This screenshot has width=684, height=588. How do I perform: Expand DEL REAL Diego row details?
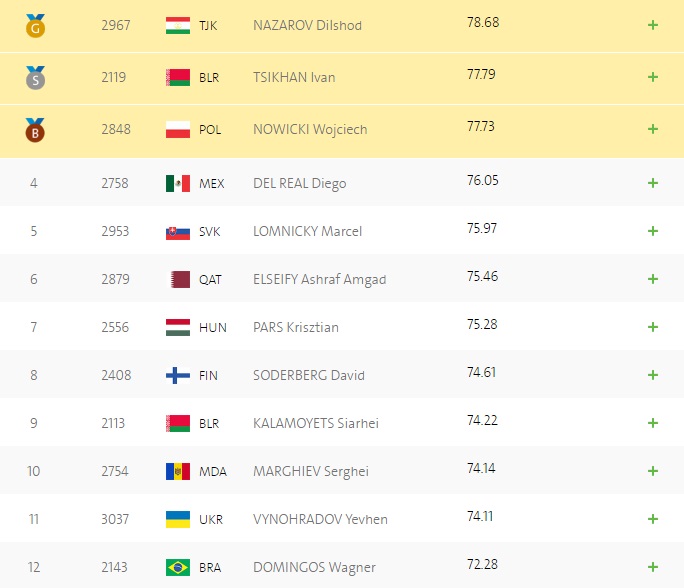tap(653, 183)
